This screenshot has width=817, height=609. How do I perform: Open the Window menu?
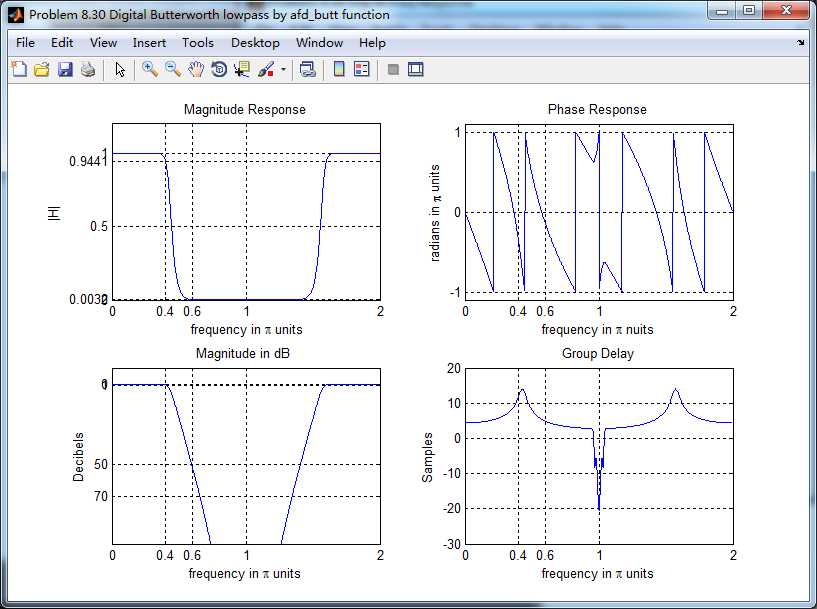pyautogui.click(x=319, y=43)
